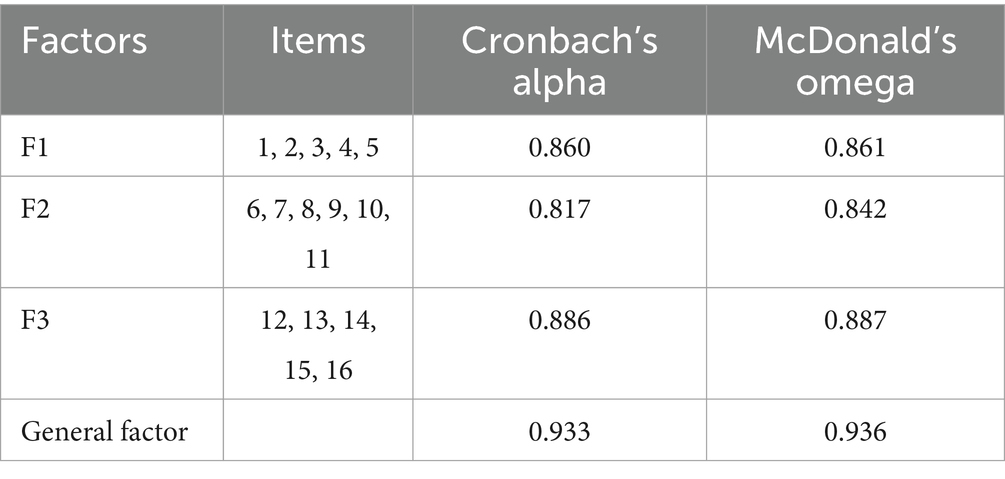The height and width of the screenshot is (479, 1005).
Task: Click the omega value 0.861
Action: (856, 148)
